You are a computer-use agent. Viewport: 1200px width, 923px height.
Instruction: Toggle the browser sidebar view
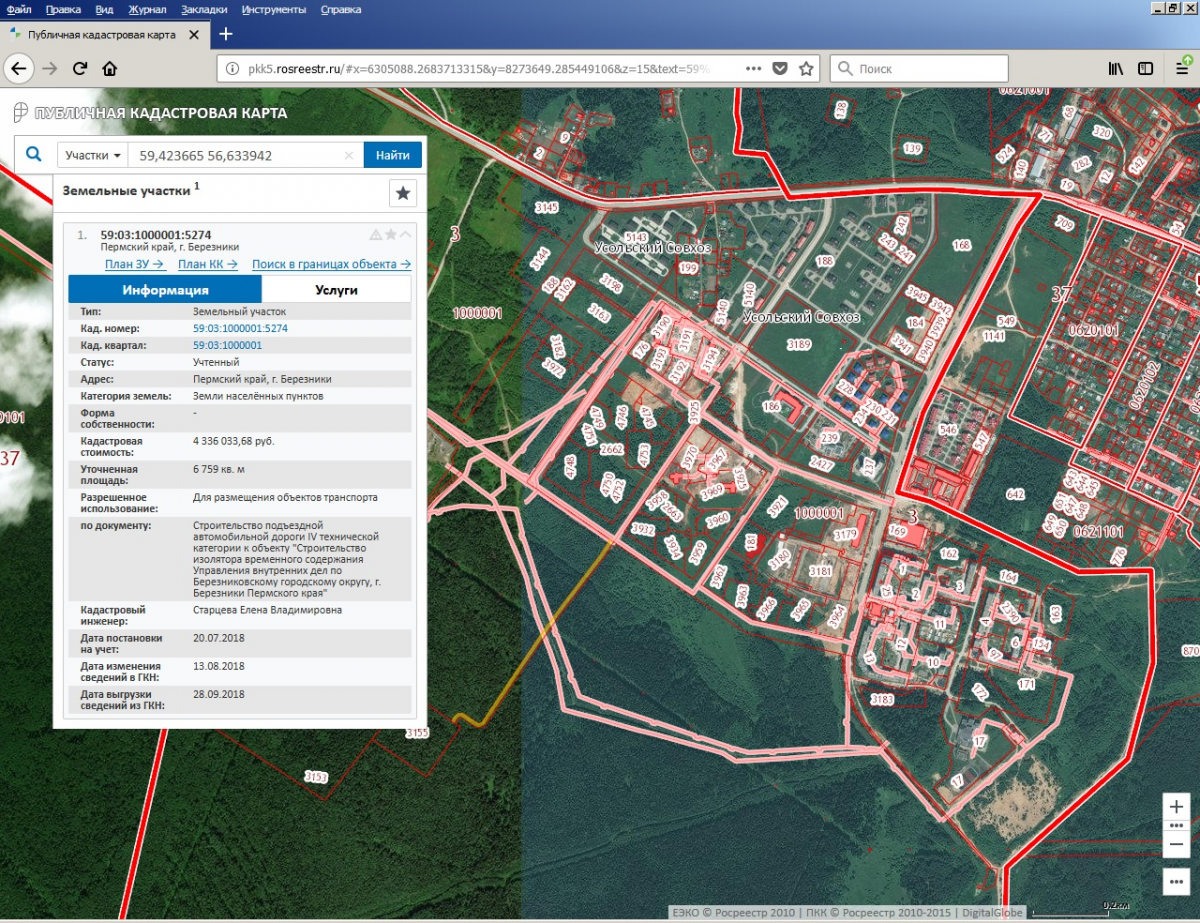tap(1146, 69)
